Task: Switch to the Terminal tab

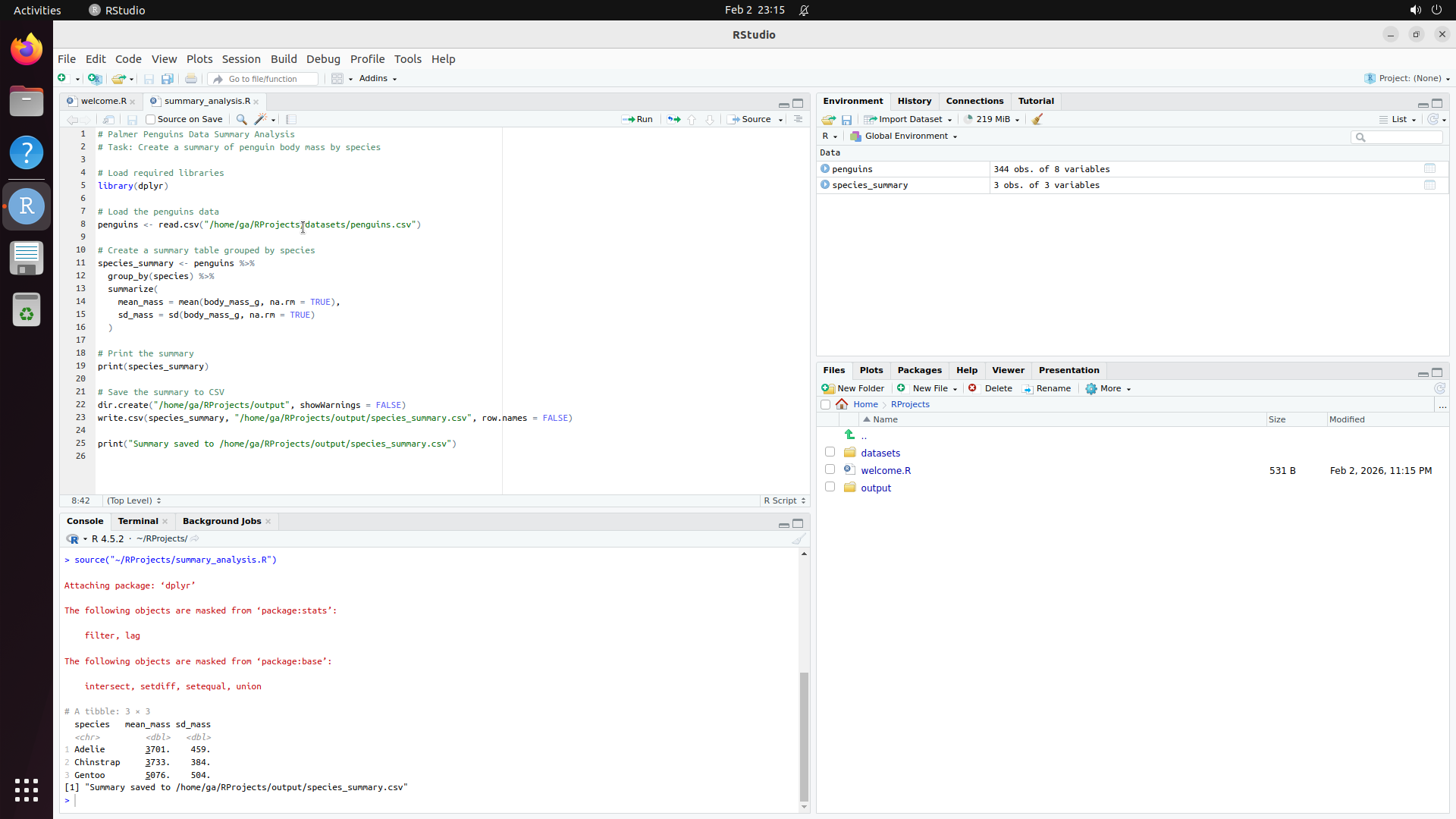Action: pyautogui.click(x=137, y=521)
